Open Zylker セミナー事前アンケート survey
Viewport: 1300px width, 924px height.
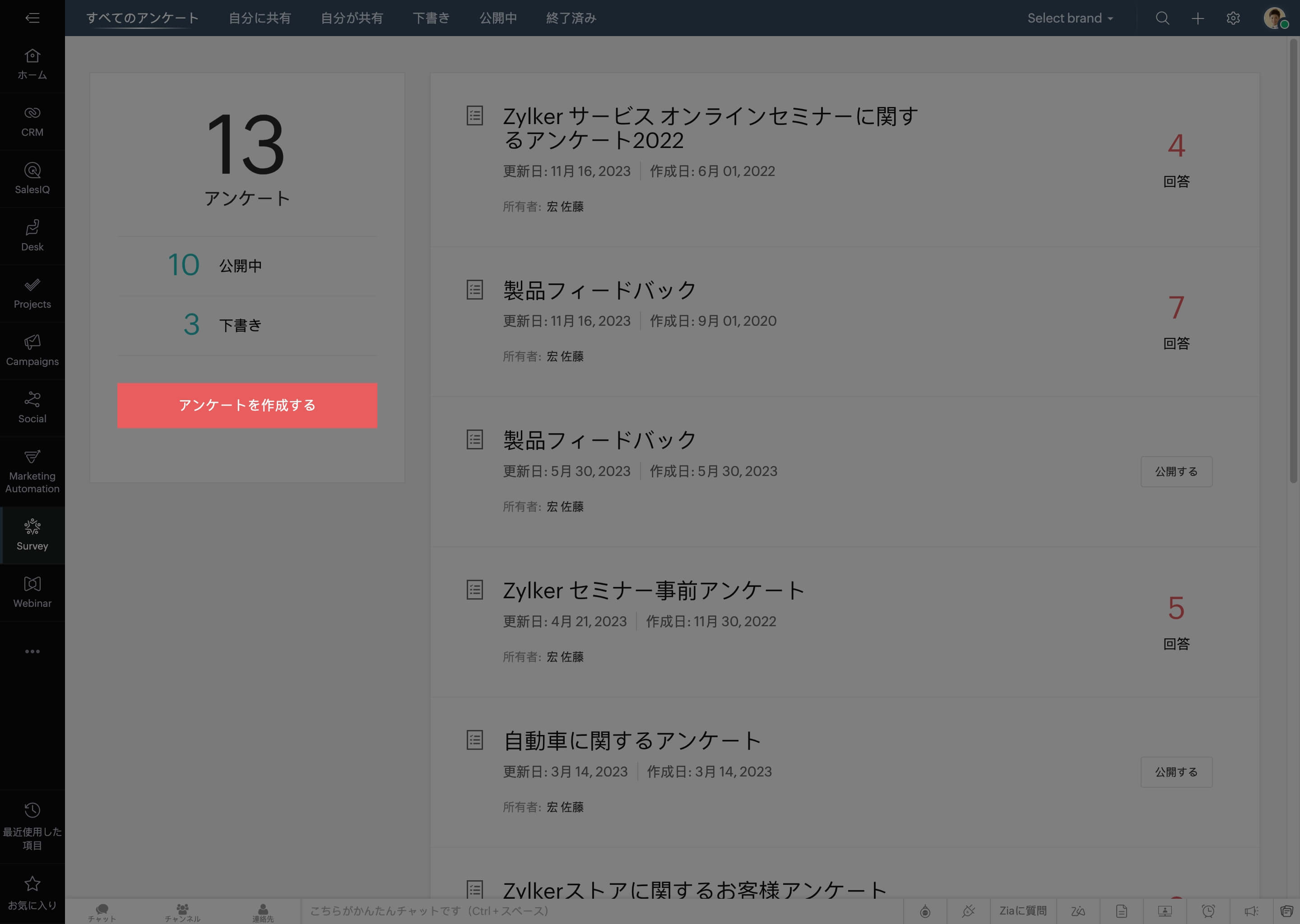coord(655,591)
